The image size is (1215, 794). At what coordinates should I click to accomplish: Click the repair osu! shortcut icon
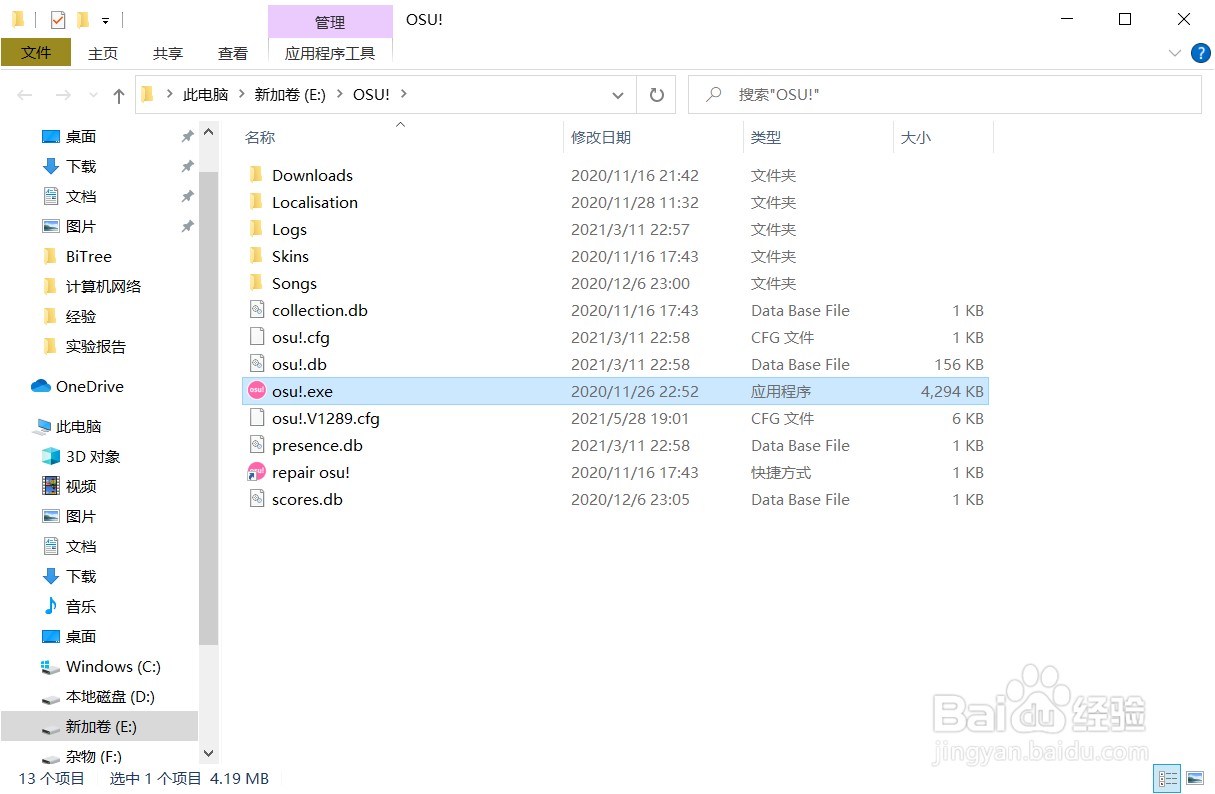pos(256,472)
